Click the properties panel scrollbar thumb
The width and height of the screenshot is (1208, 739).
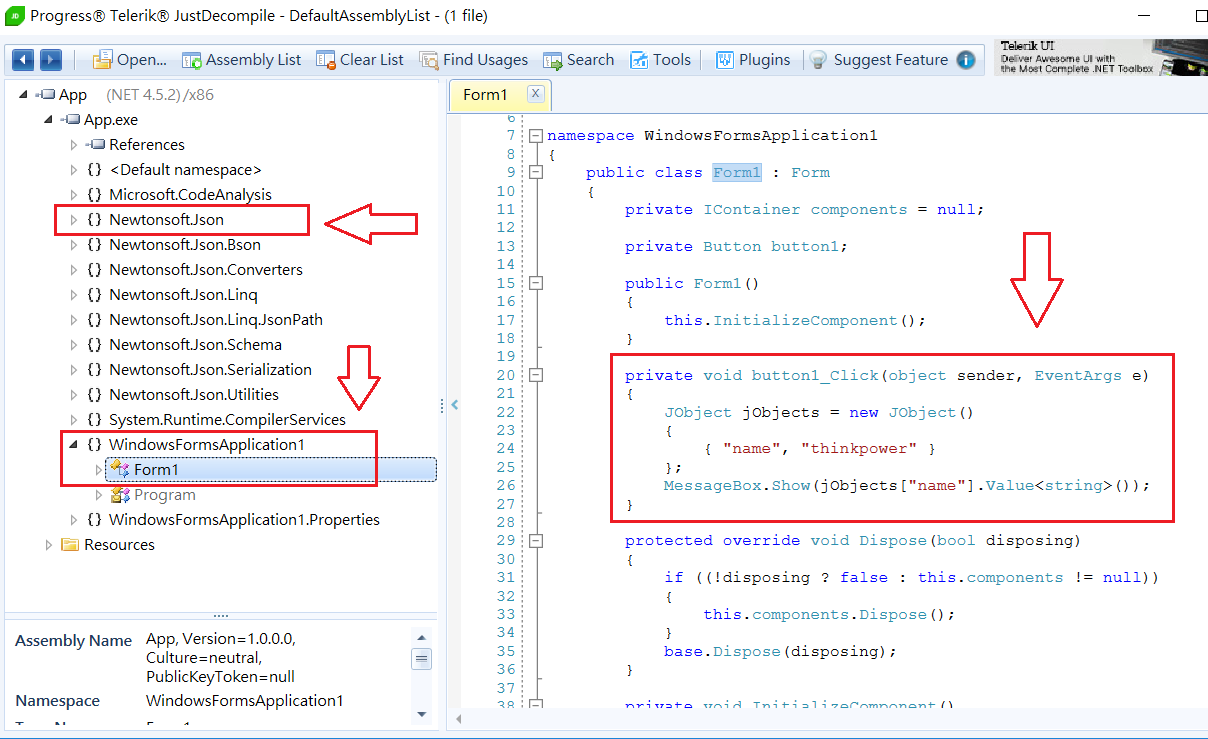coord(422,659)
